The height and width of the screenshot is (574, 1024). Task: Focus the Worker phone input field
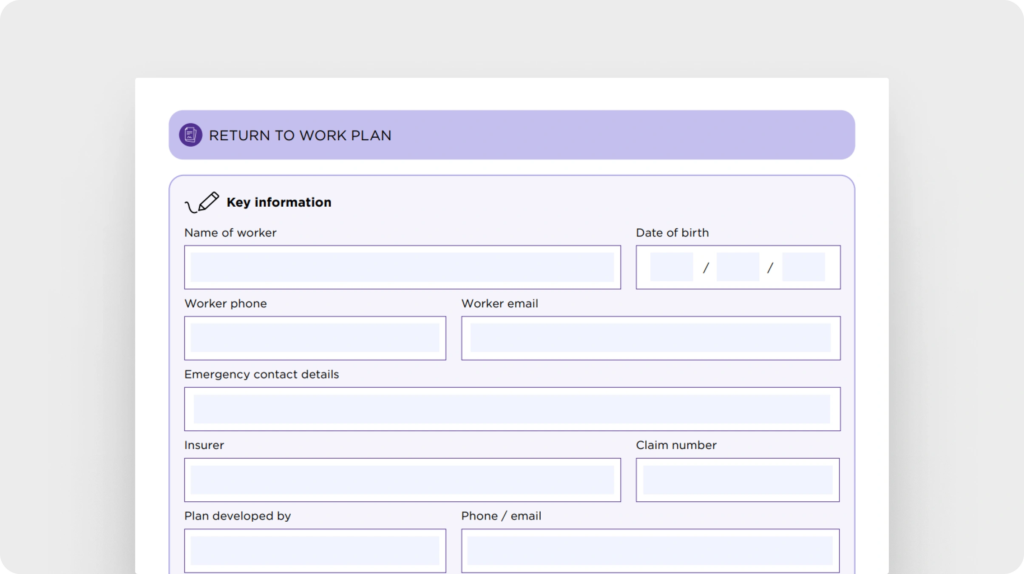(315, 338)
